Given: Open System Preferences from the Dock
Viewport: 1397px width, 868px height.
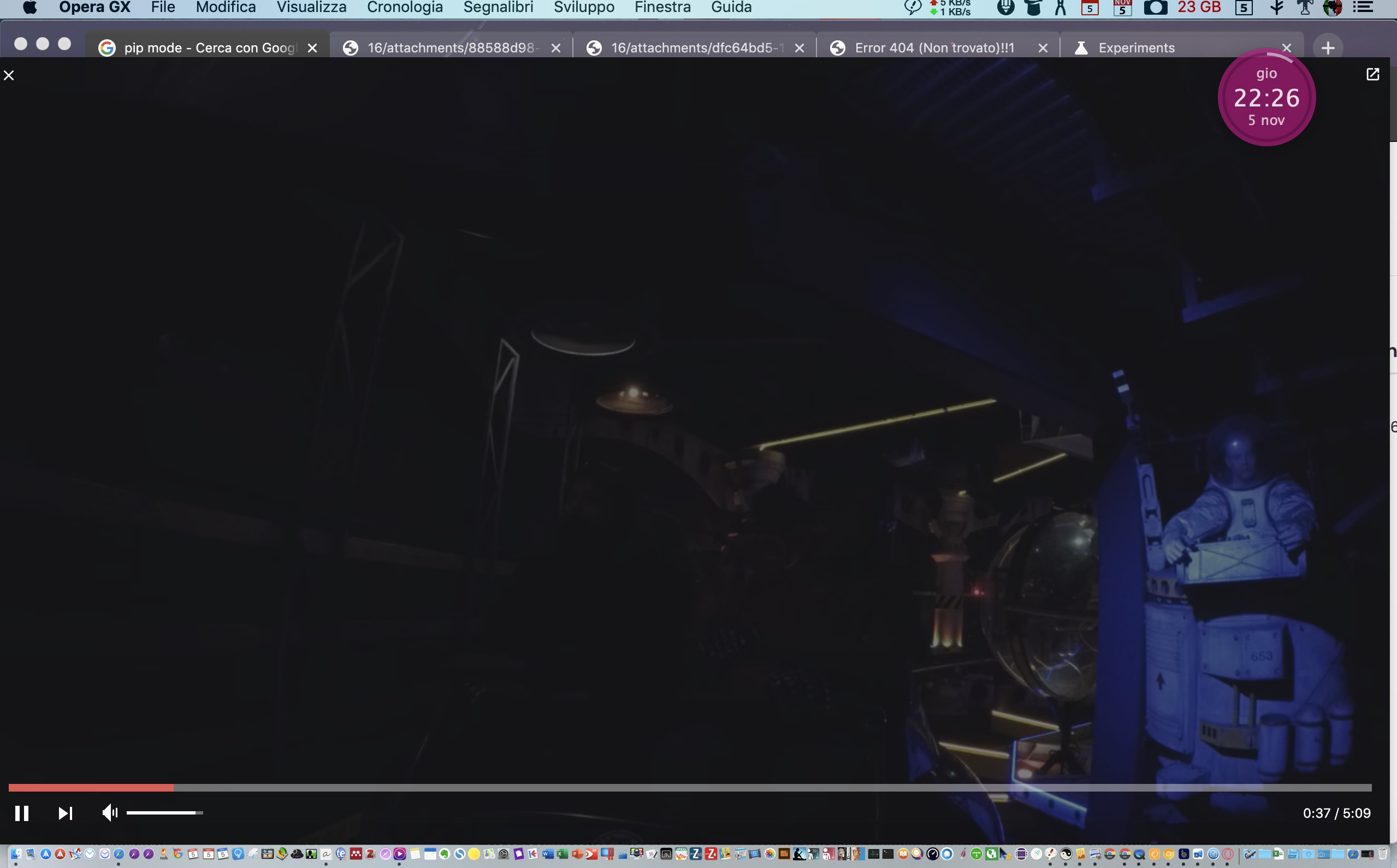Looking at the screenshot, I should (504, 854).
